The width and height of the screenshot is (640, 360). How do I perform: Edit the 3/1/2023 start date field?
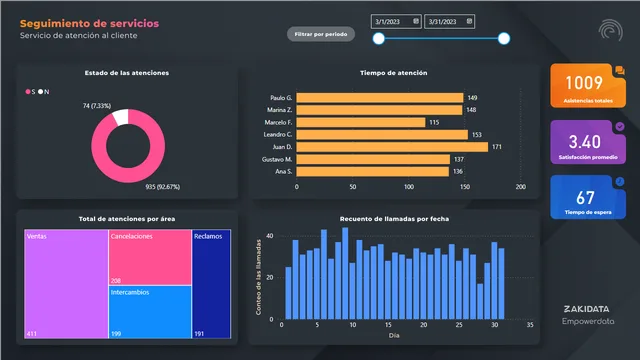tap(396, 22)
